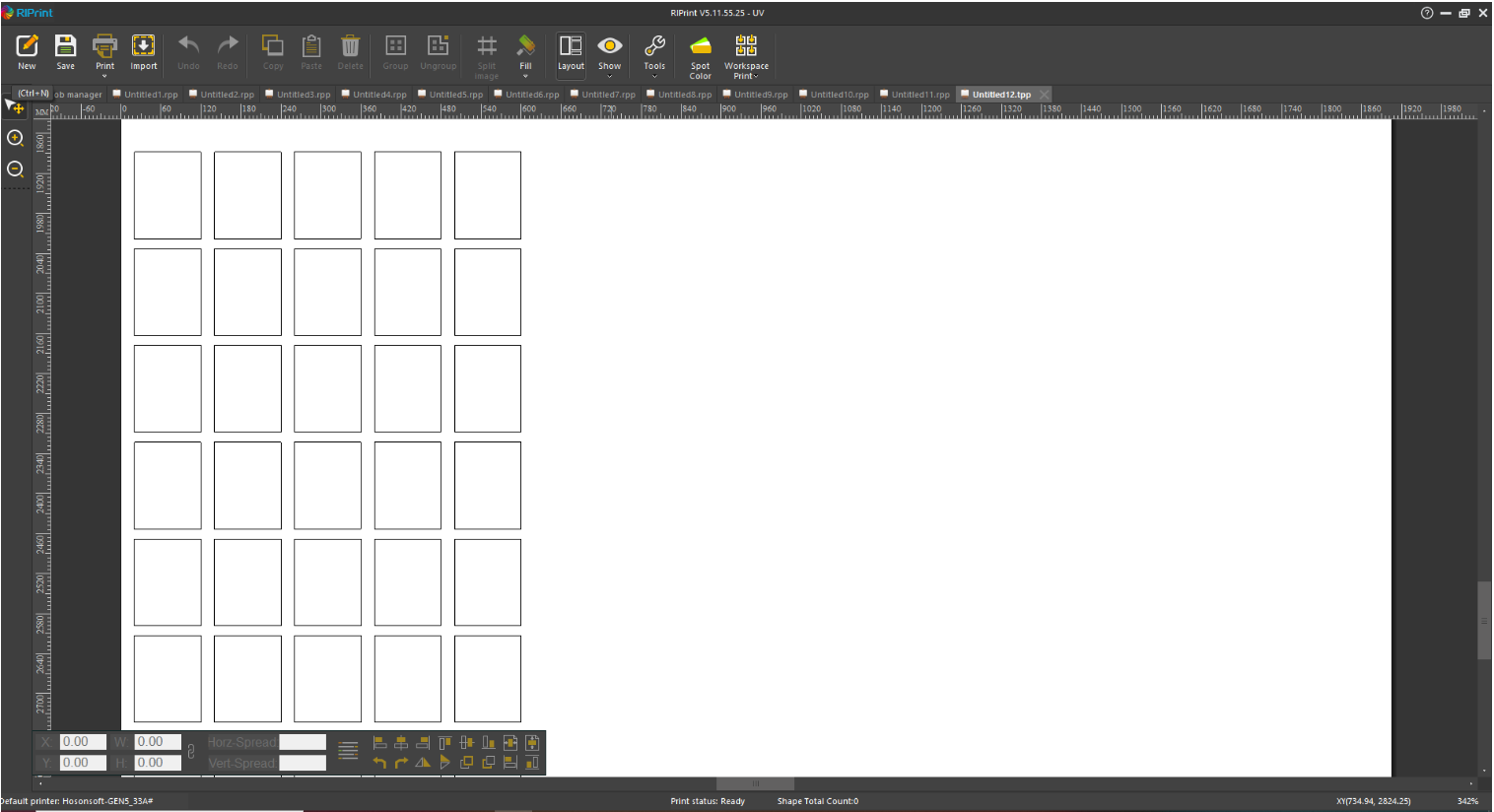Switch to the Untitled5.rpp tab
Screen dimensions: 1494x812
pos(455,95)
